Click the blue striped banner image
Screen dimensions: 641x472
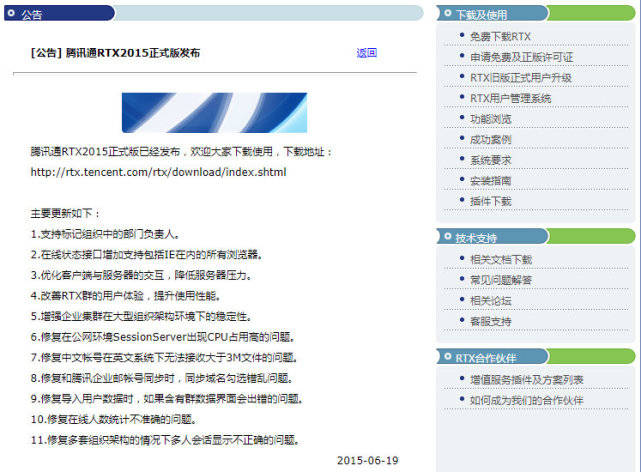coord(214,113)
